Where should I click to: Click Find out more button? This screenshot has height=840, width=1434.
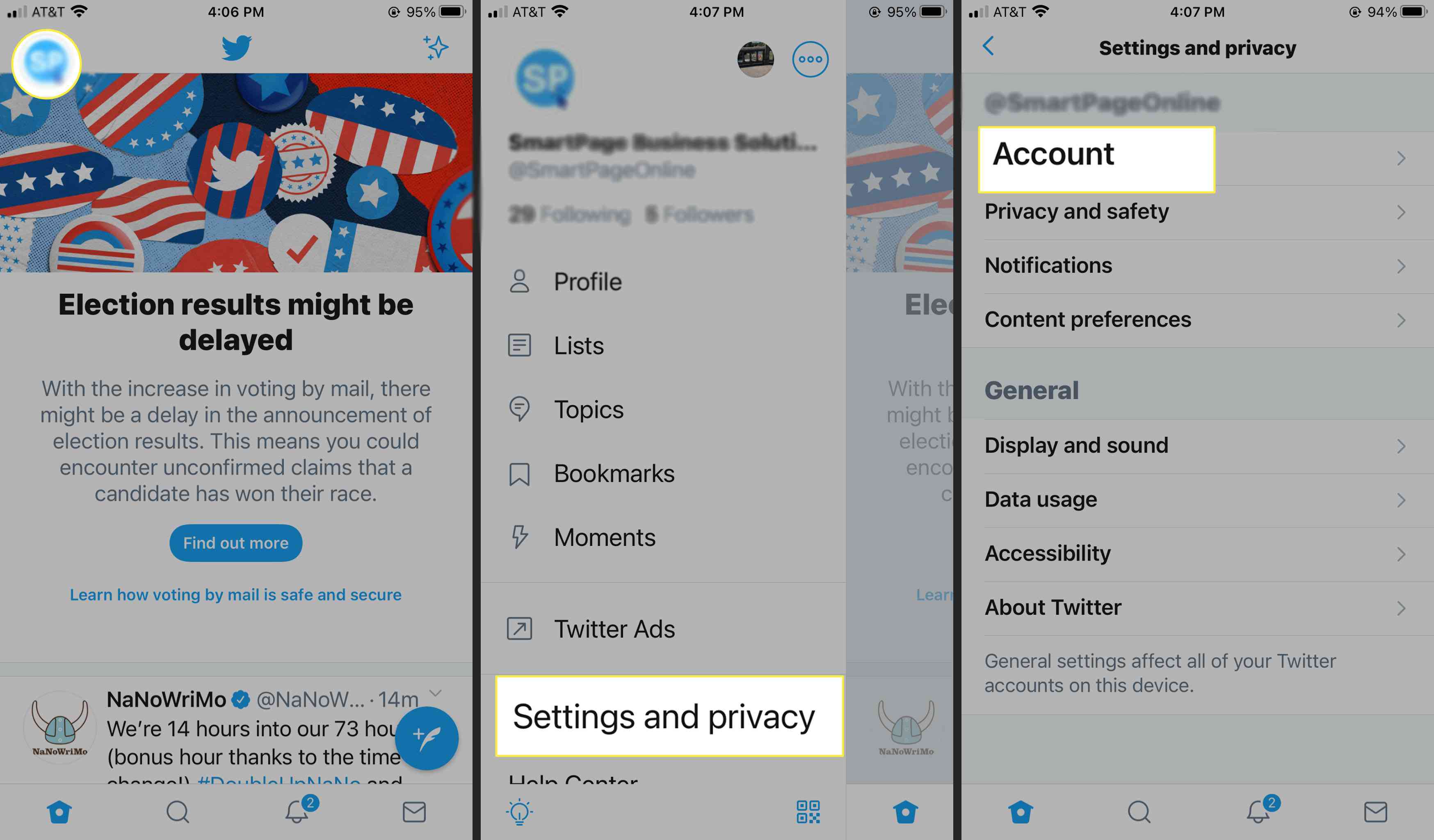[x=235, y=543]
